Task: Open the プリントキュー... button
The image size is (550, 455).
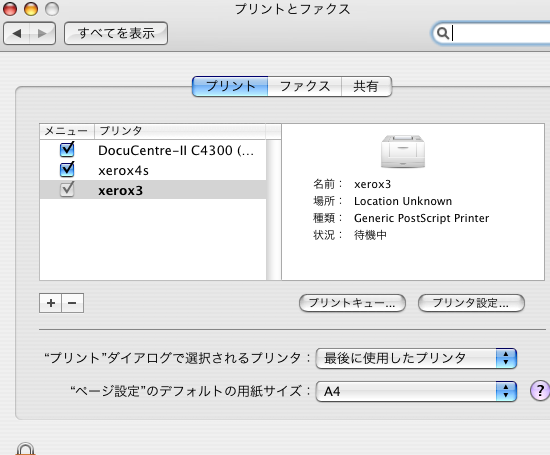Action: tap(352, 303)
